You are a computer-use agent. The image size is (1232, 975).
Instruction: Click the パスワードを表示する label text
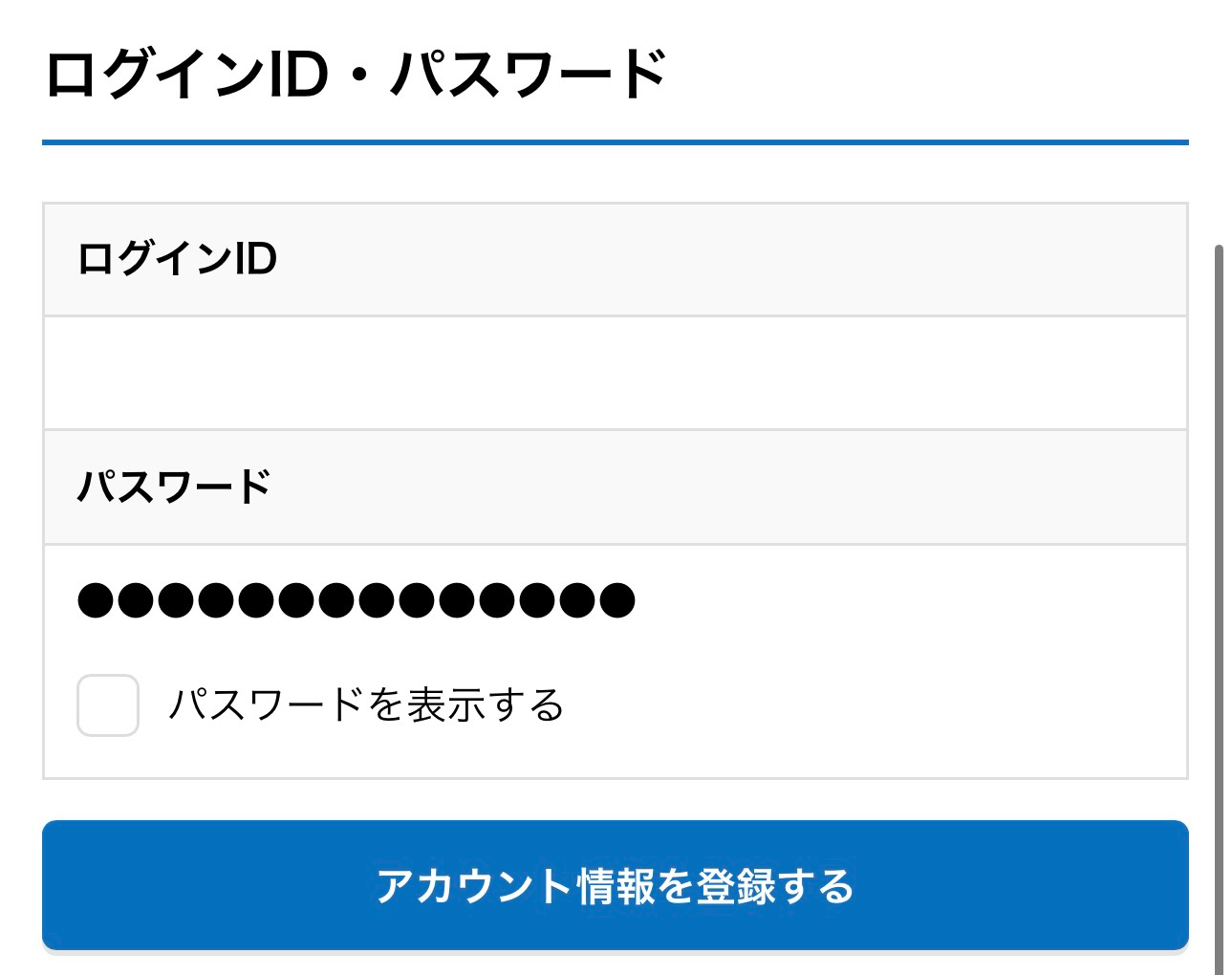[366, 705]
